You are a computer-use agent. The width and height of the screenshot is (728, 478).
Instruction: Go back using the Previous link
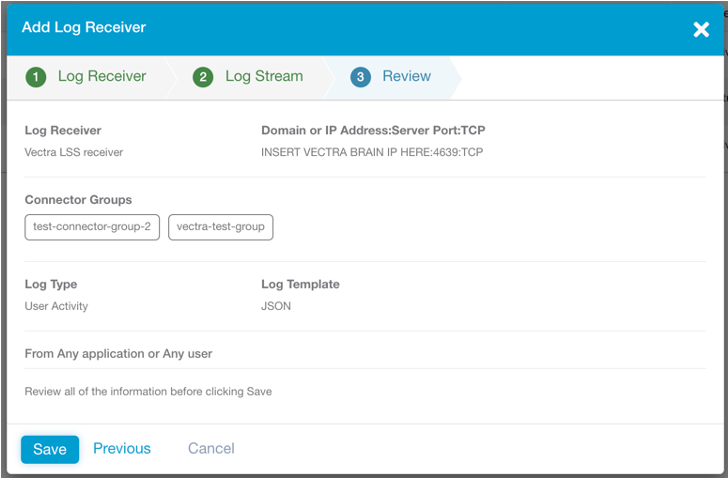[x=122, y=448]
